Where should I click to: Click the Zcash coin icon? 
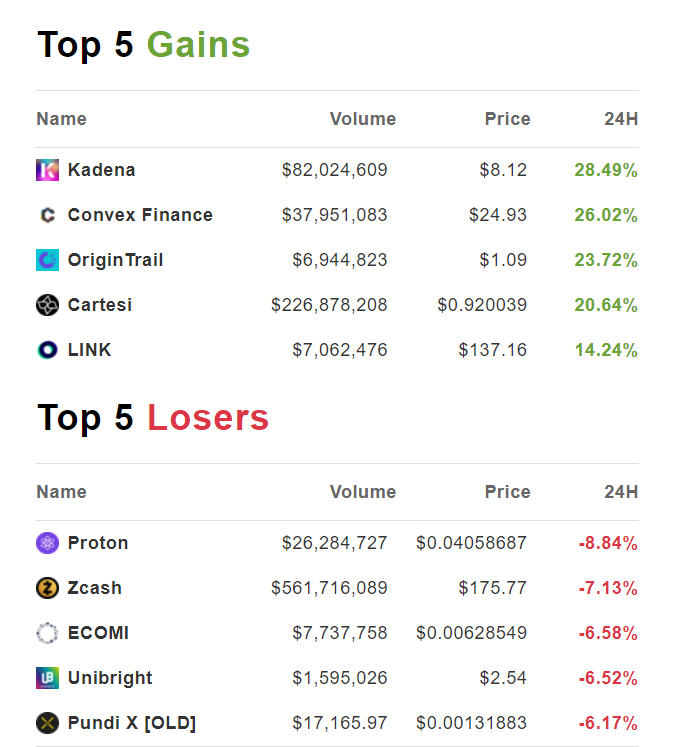point(47,588)
